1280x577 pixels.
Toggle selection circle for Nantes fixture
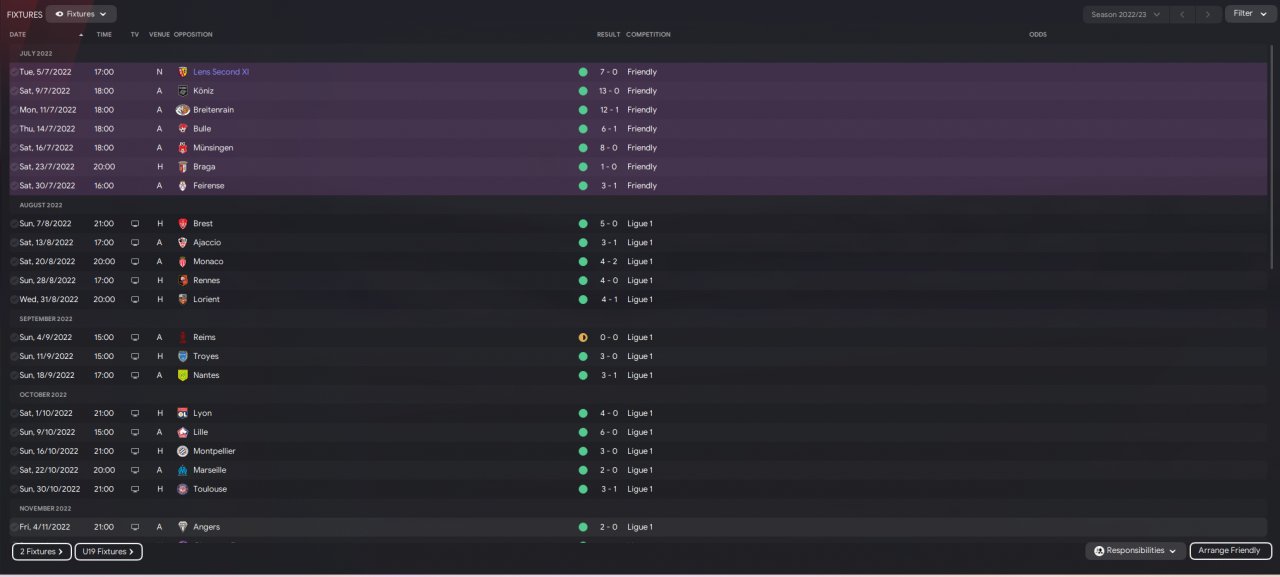(14, 375)
